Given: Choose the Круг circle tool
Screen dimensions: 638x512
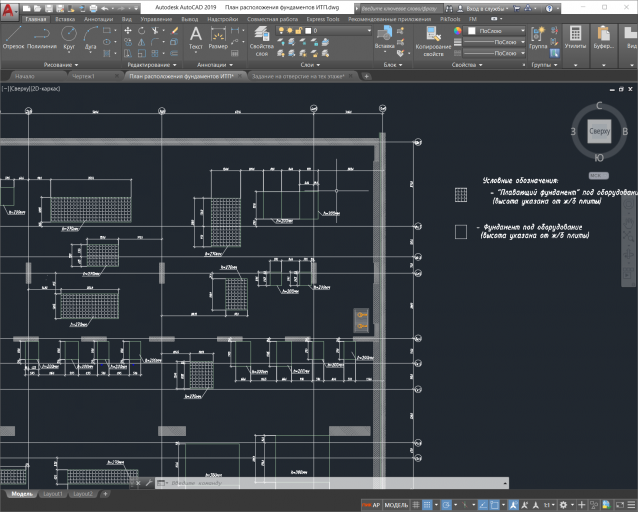Looking at the screenshot, I should pos(69,37).
